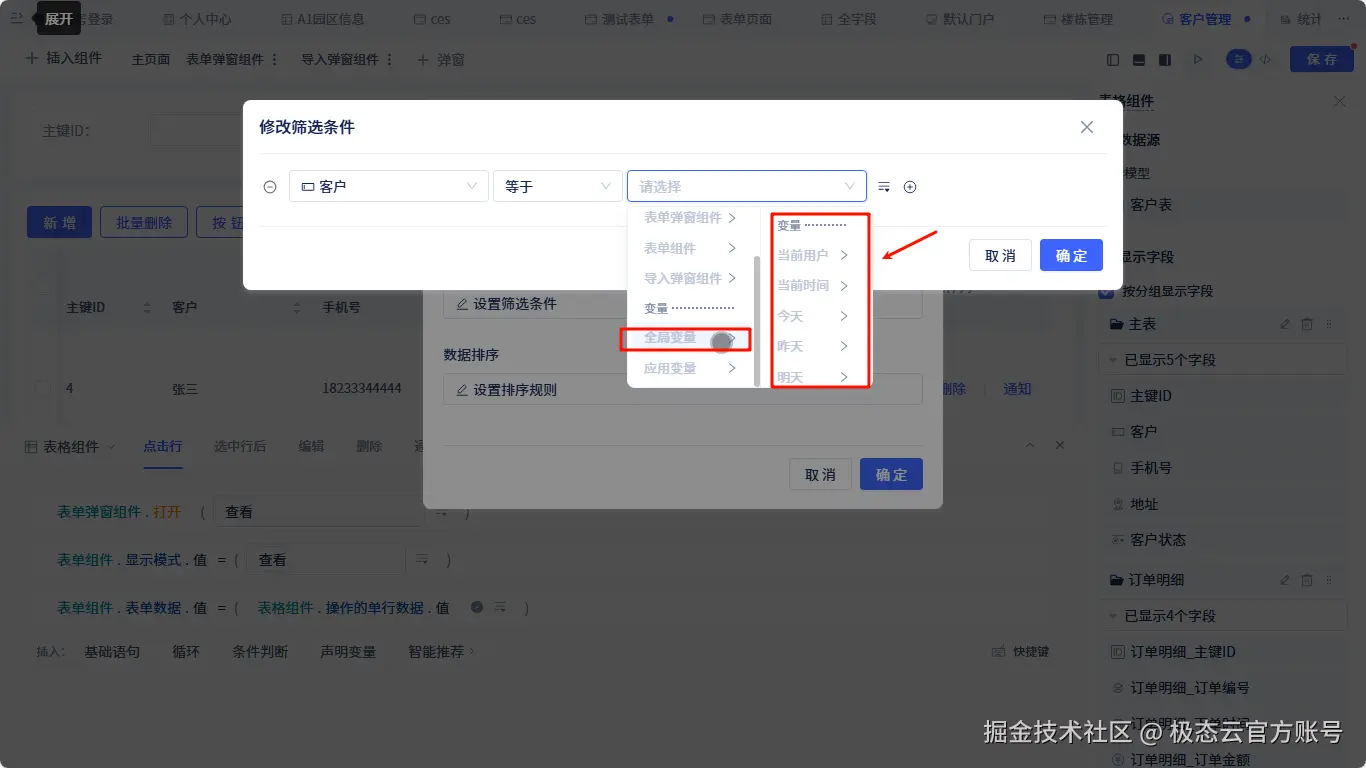Collapse 已显示5个字段 section
This screenshot has height=768, width=1366.
coord(1114,360)
